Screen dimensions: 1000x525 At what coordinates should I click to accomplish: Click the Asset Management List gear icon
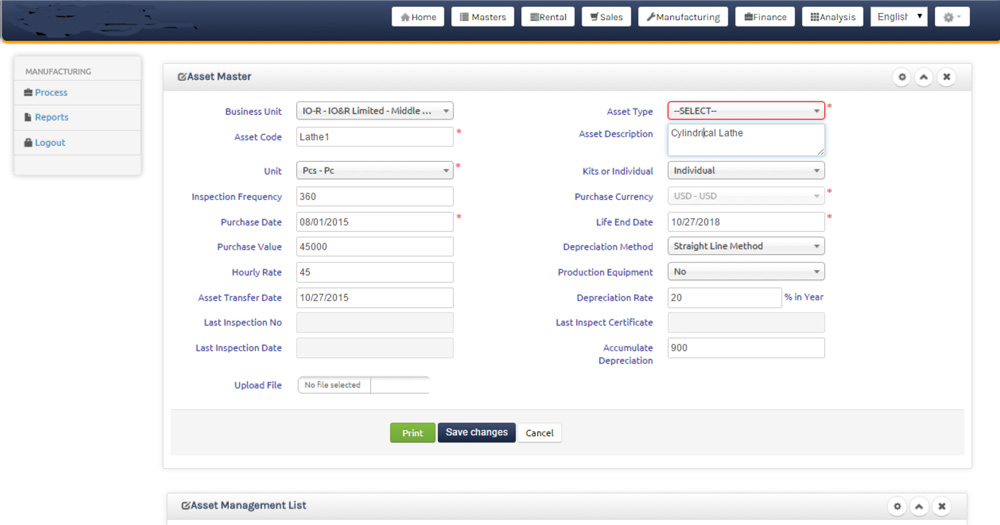coord(897,506)
